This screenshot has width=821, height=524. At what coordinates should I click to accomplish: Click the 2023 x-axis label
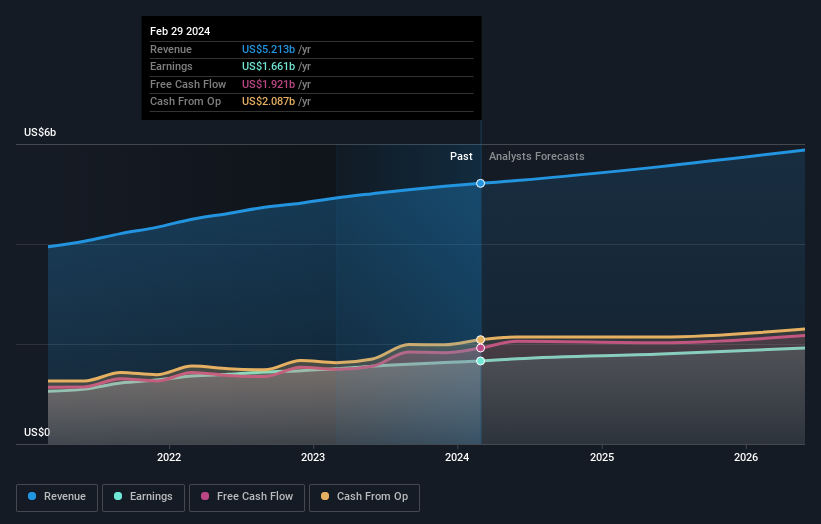(313, 457)
